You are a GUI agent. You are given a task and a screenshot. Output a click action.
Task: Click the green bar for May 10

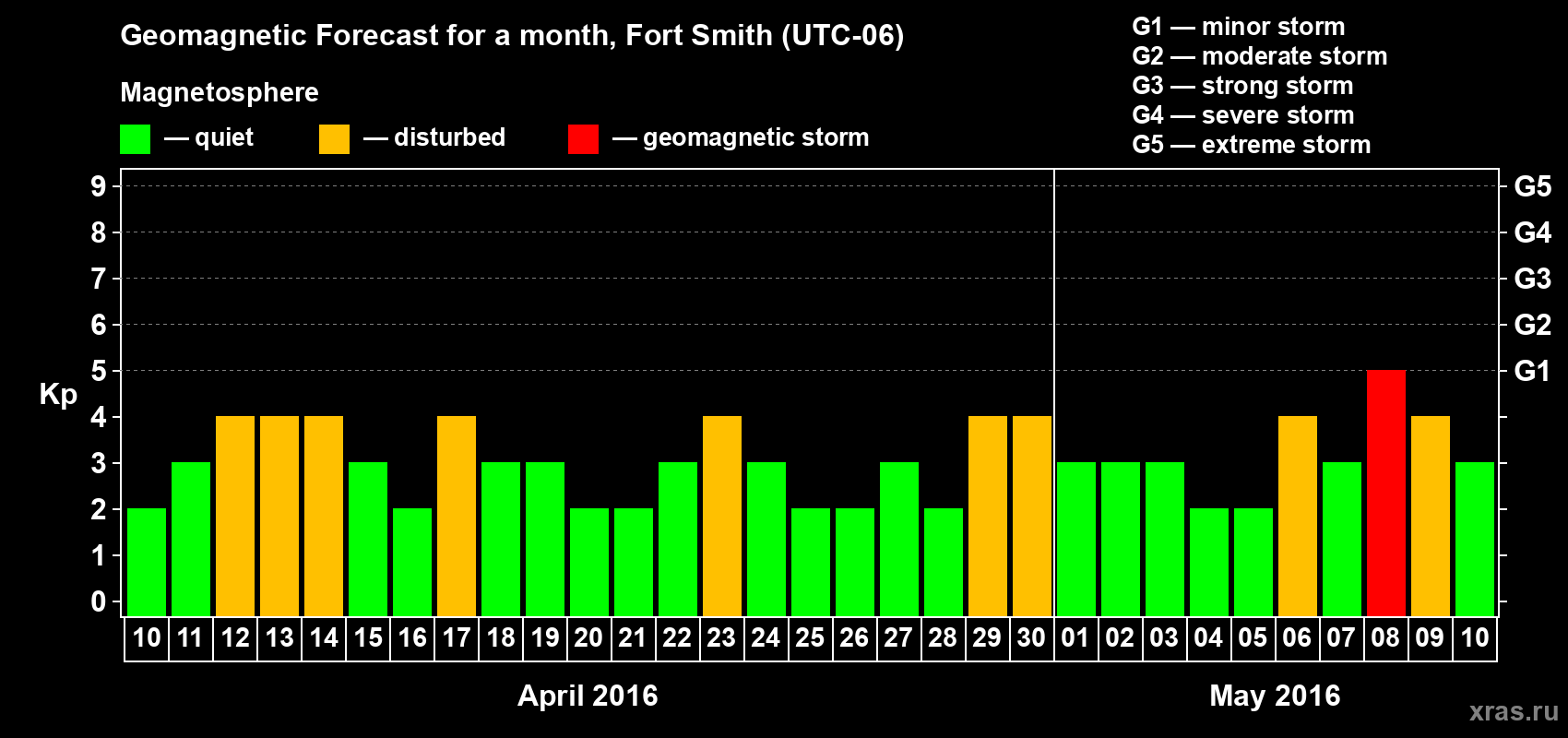pyautogui.click(x=1475, y=539)
